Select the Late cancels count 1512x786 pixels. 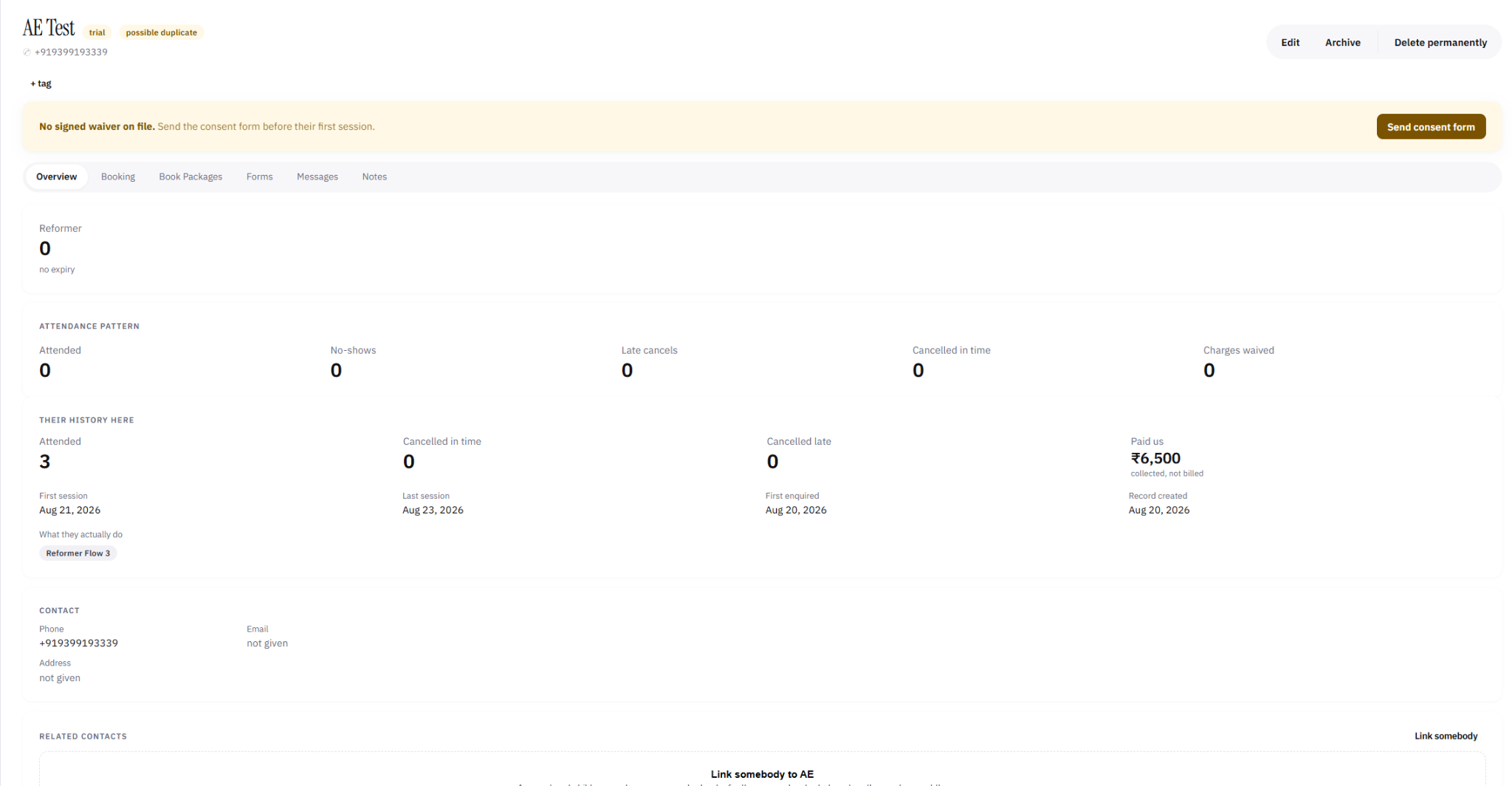[x=627, y=370]
